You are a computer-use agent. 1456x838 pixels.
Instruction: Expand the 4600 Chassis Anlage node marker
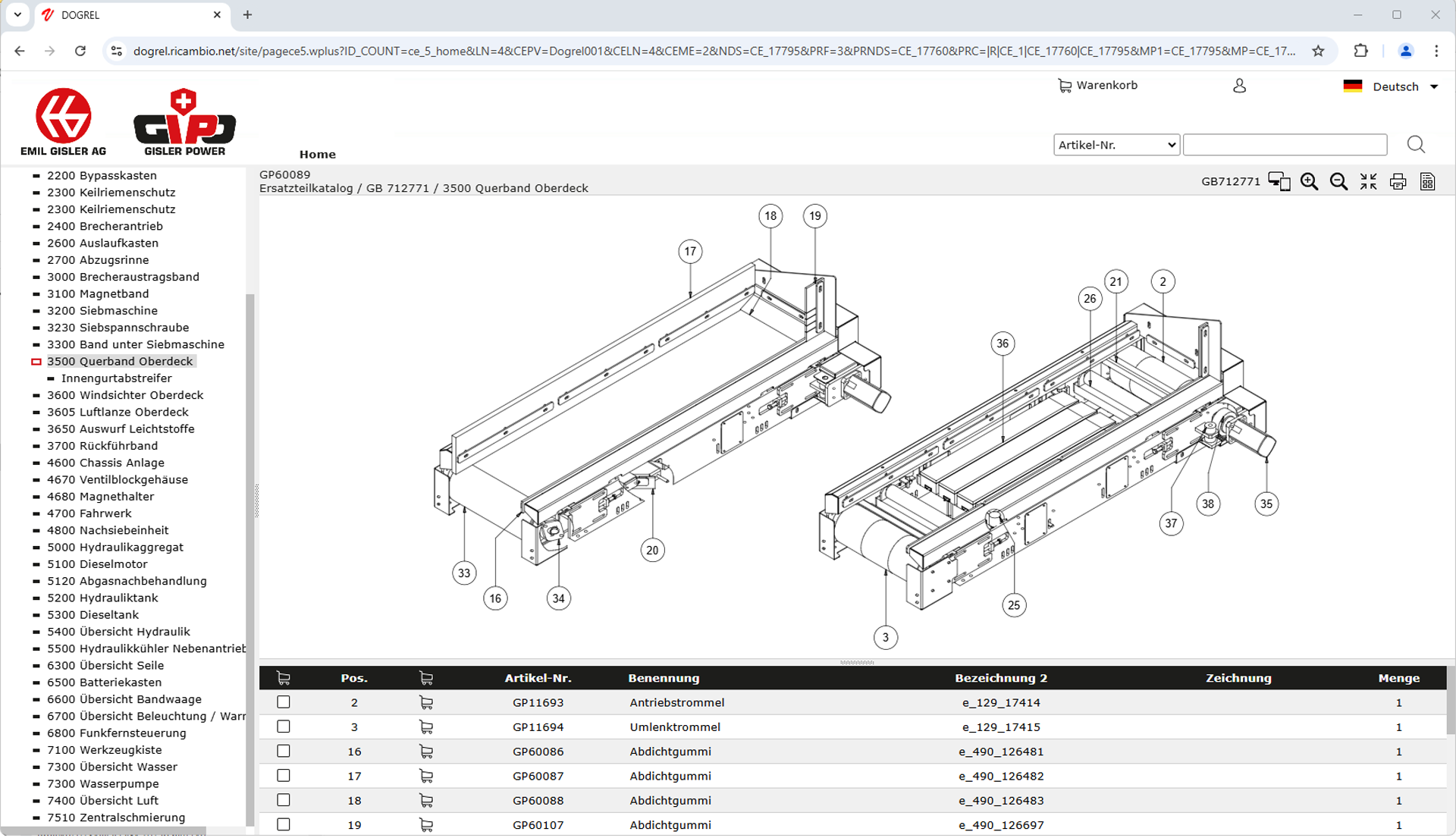pyautogui.click(x=36, y=463)
